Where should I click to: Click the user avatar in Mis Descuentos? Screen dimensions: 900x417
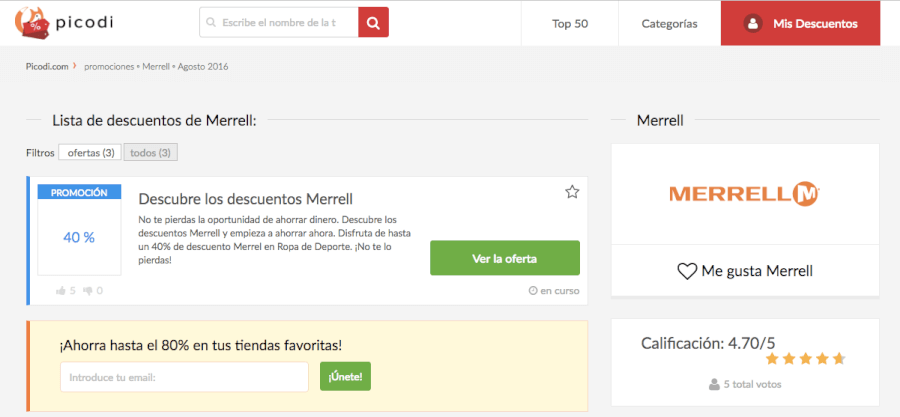click(x=752, y=24)
